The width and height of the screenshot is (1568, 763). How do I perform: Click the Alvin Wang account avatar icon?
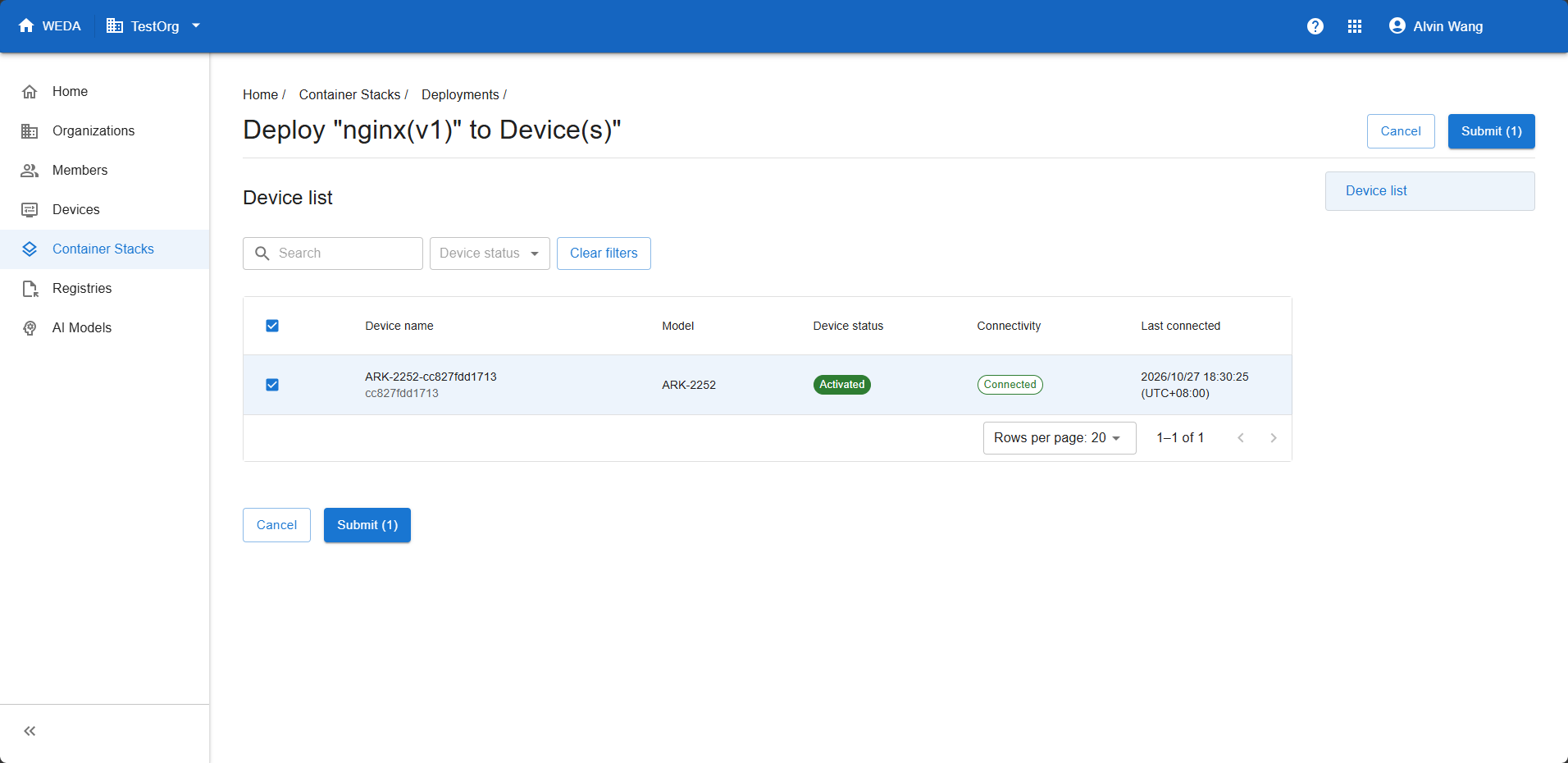tap(1397, 26)
